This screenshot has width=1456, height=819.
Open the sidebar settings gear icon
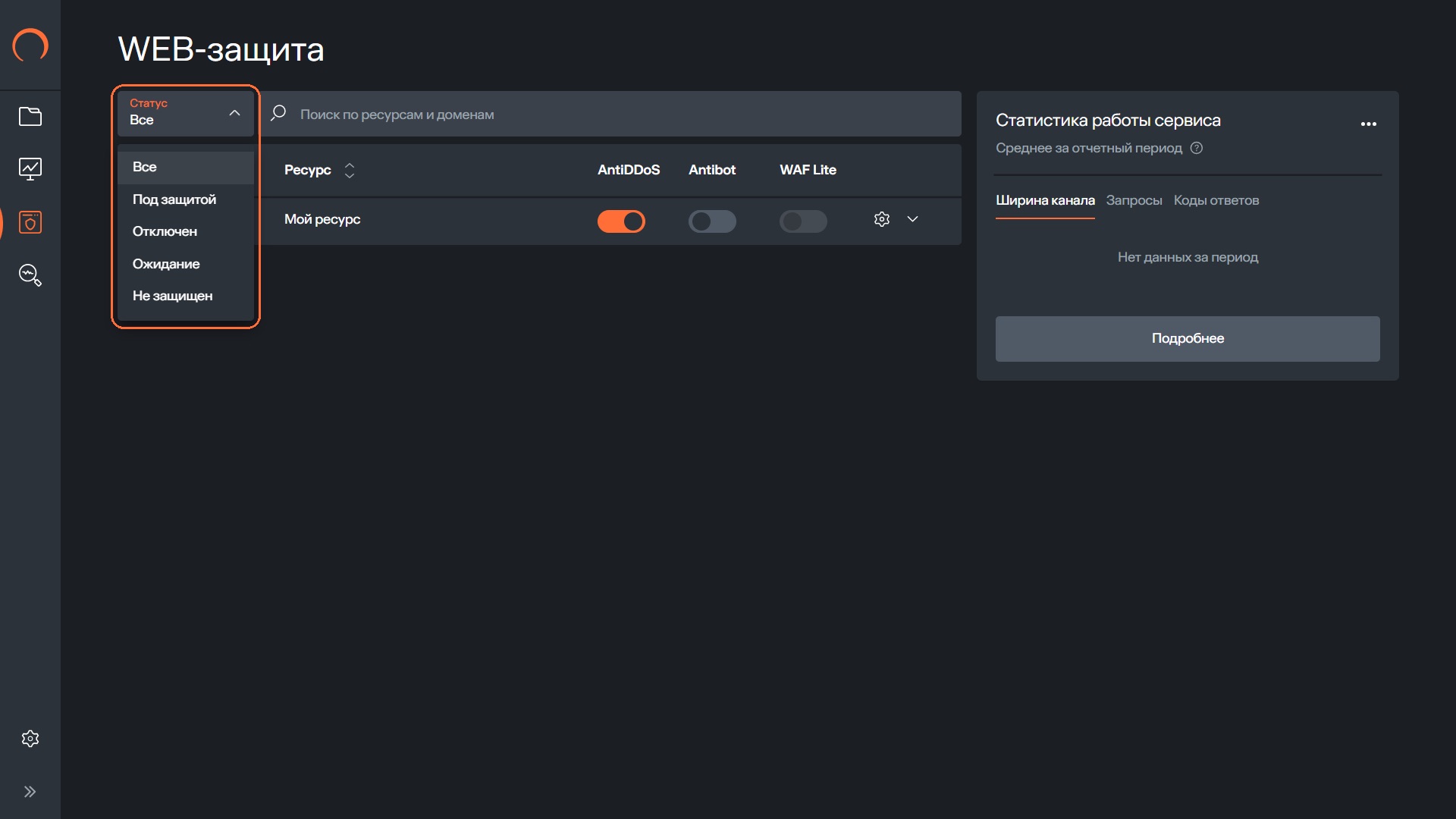click(30, 739)
